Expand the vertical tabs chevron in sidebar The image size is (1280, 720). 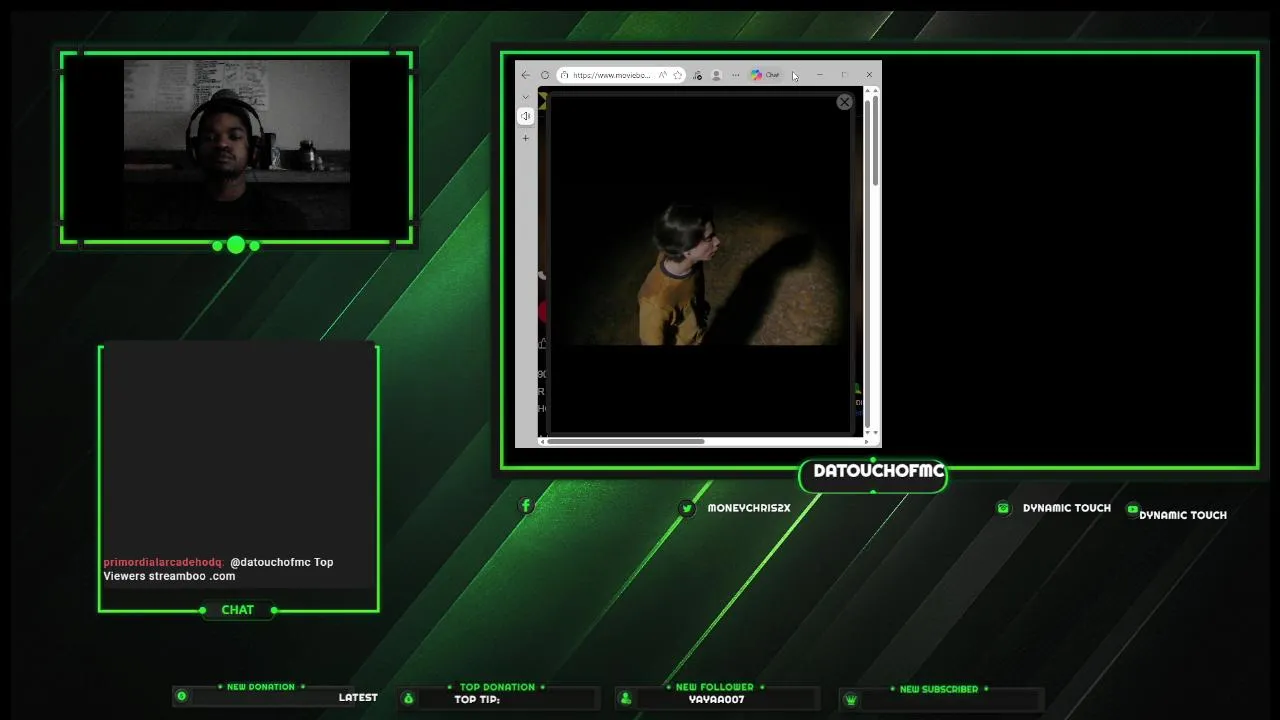click(x=526, y=97)
